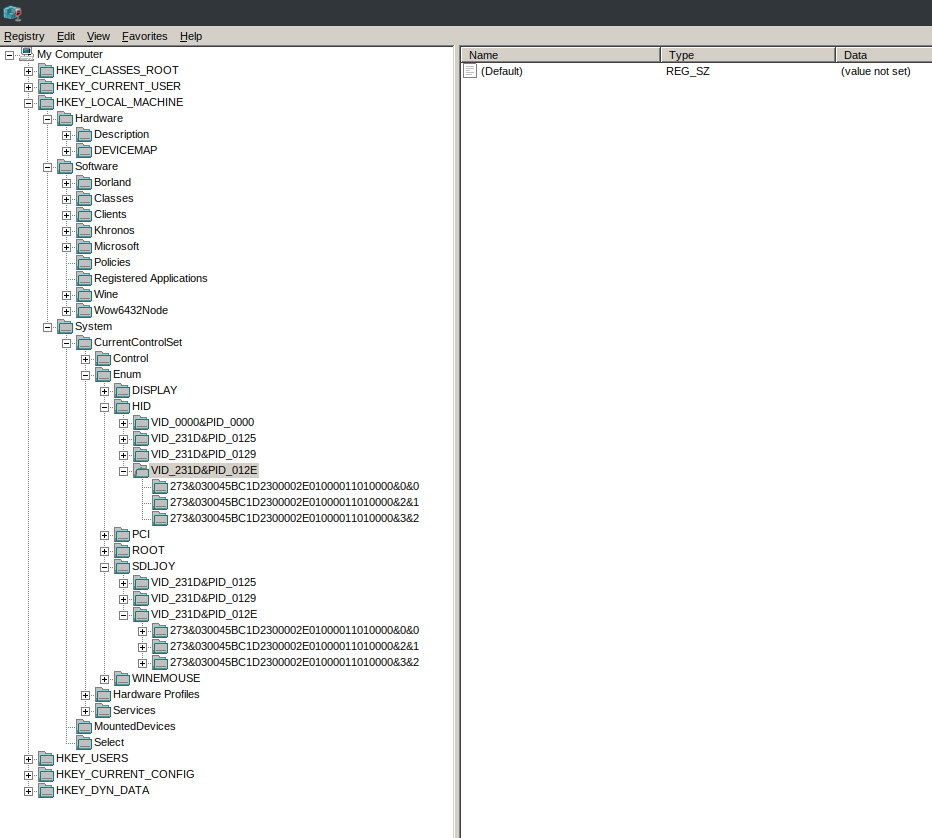Sort values by the Name column header
Screen dimensions: 932x838
click(x=560, y=55)
